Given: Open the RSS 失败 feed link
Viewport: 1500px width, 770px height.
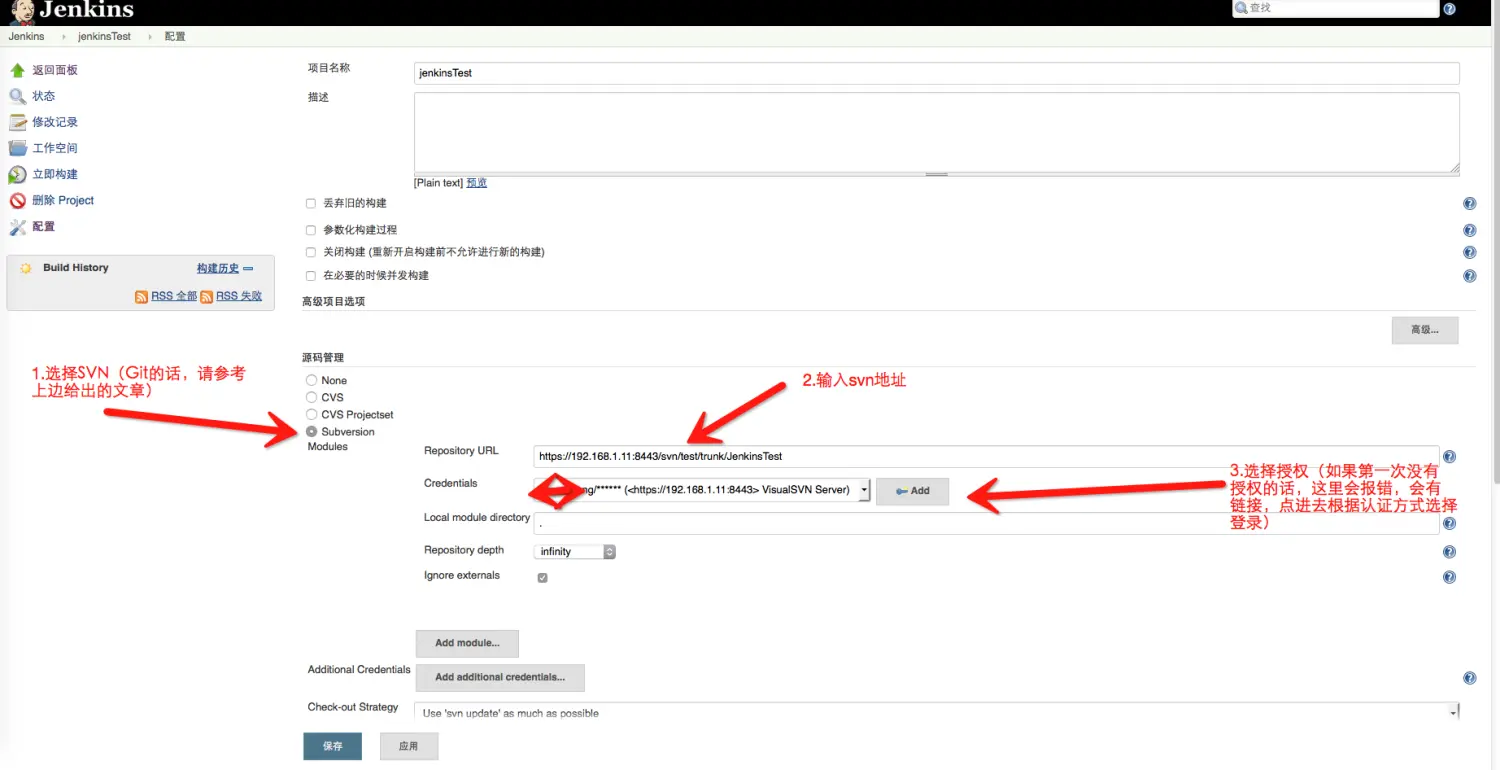Looking at the screenshot, I should click(x=239, y=297).
